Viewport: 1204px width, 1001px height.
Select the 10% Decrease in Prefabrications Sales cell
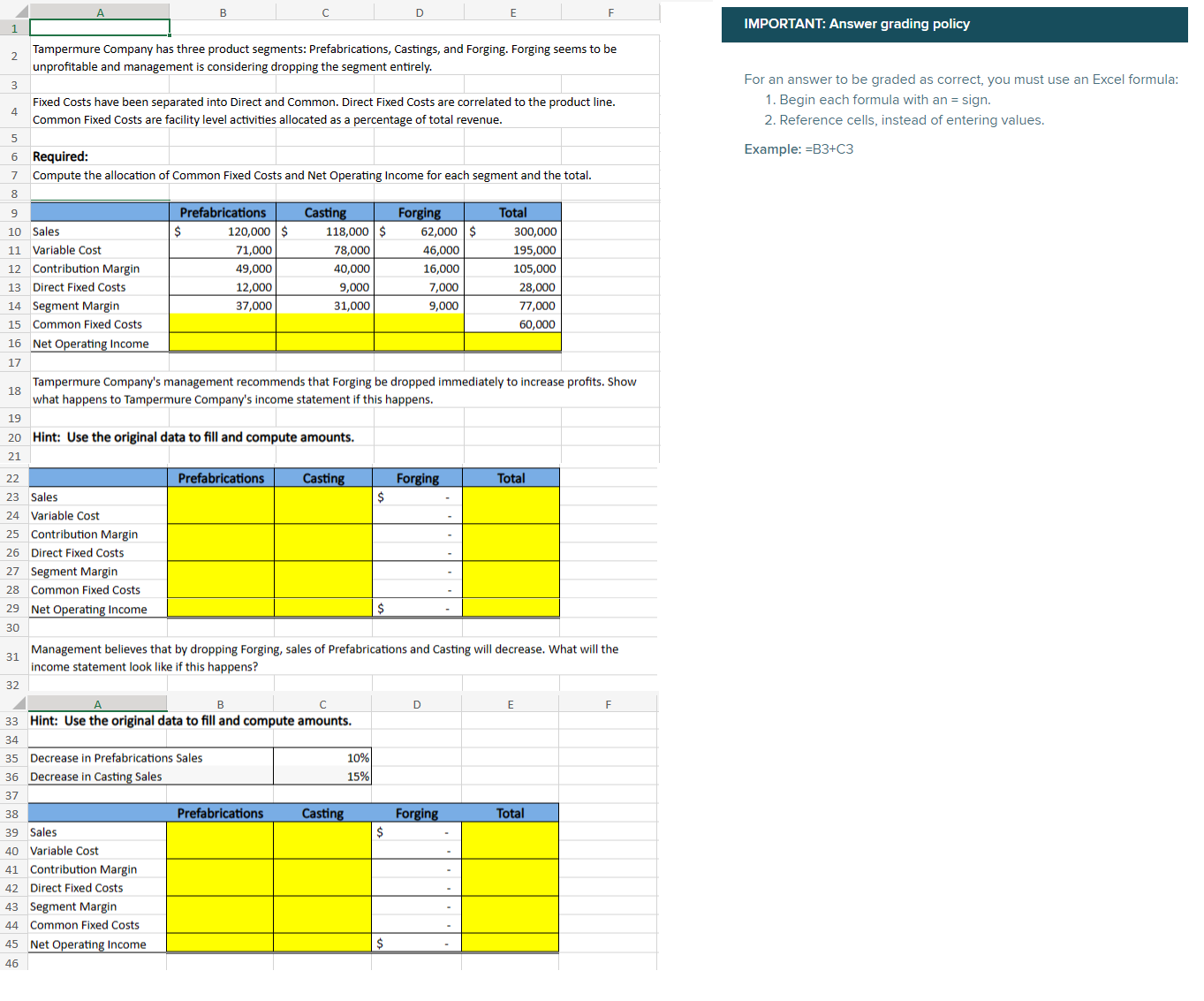click(x=322, y=758)
